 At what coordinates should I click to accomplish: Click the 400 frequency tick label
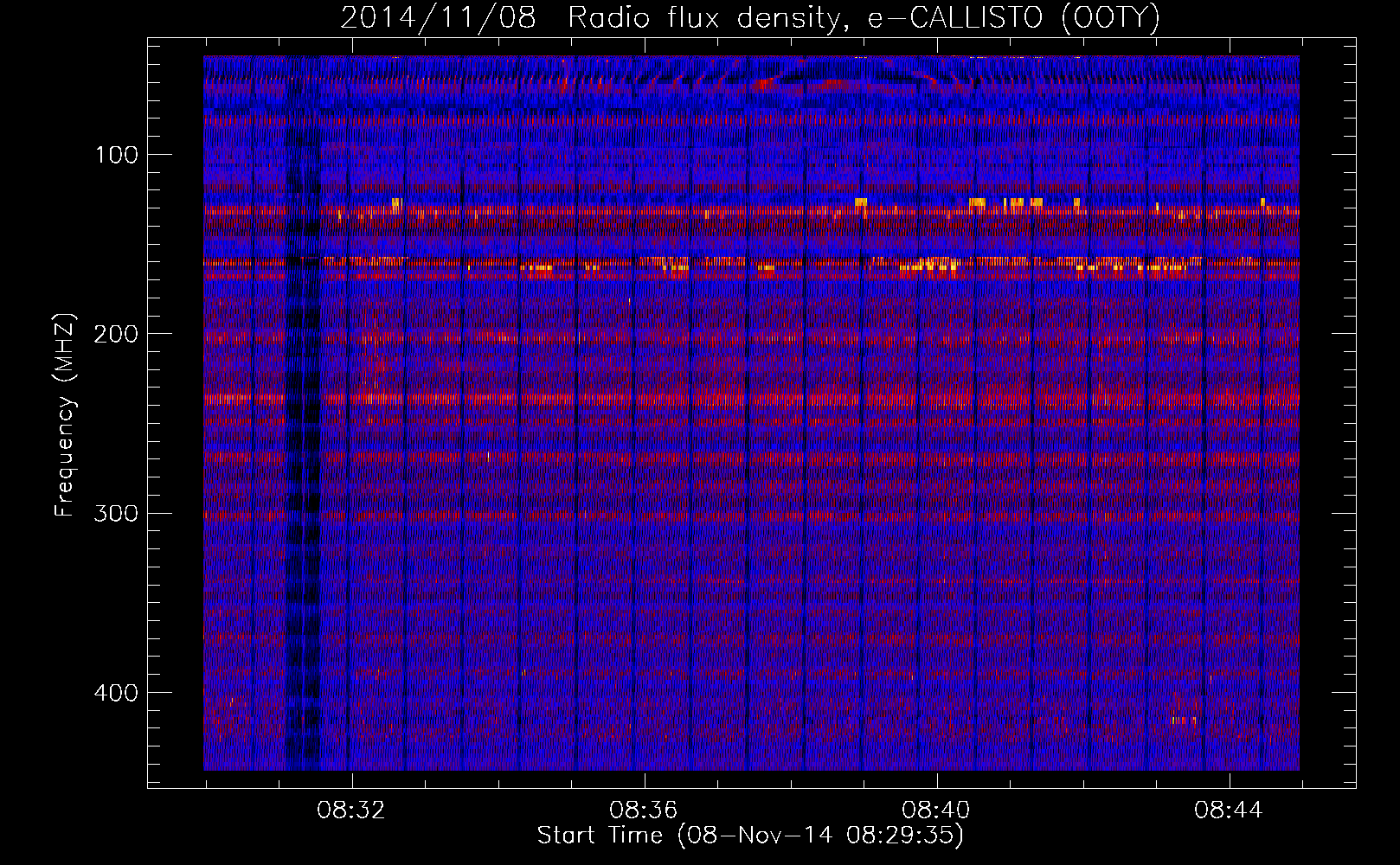(116, 693)
